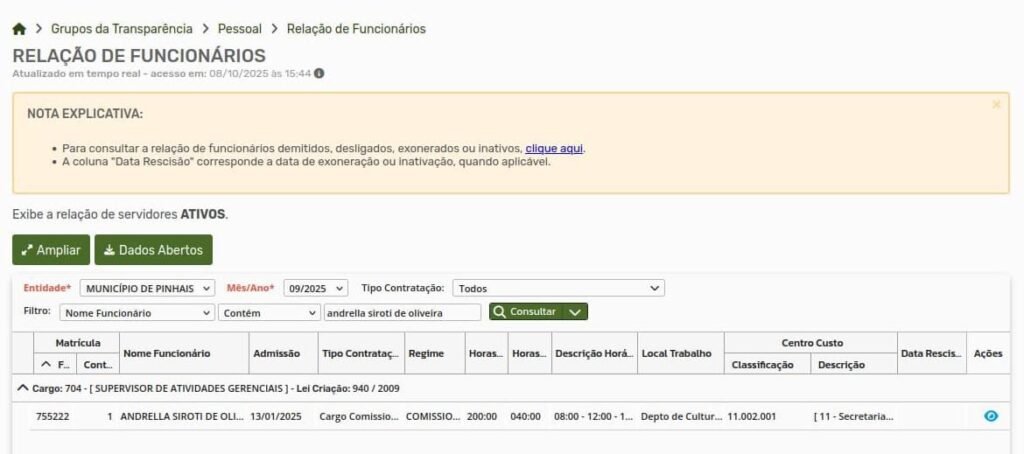Open the Contém filter operator dropdown
This screenshot has height=454, width=1024.
(x=268, y=312)
